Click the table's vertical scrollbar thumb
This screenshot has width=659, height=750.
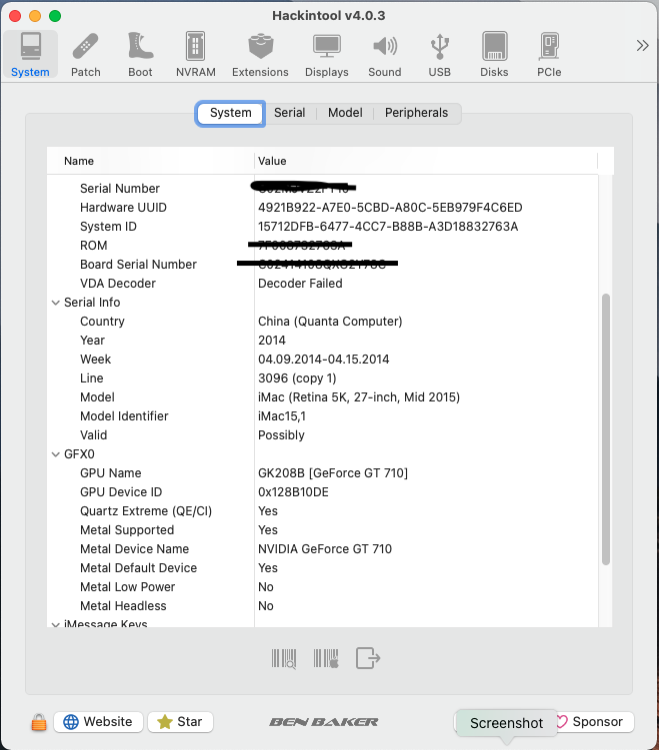click(606, 430)
